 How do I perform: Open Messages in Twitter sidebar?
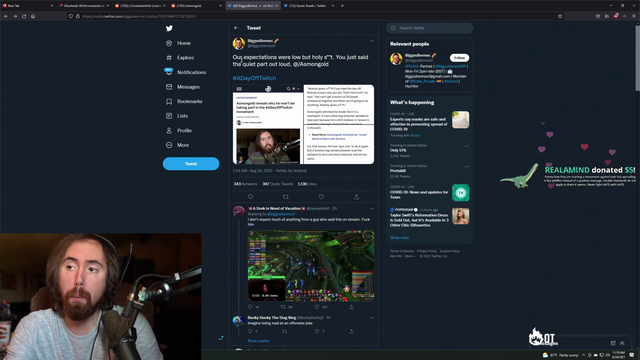tap(182, 87)
